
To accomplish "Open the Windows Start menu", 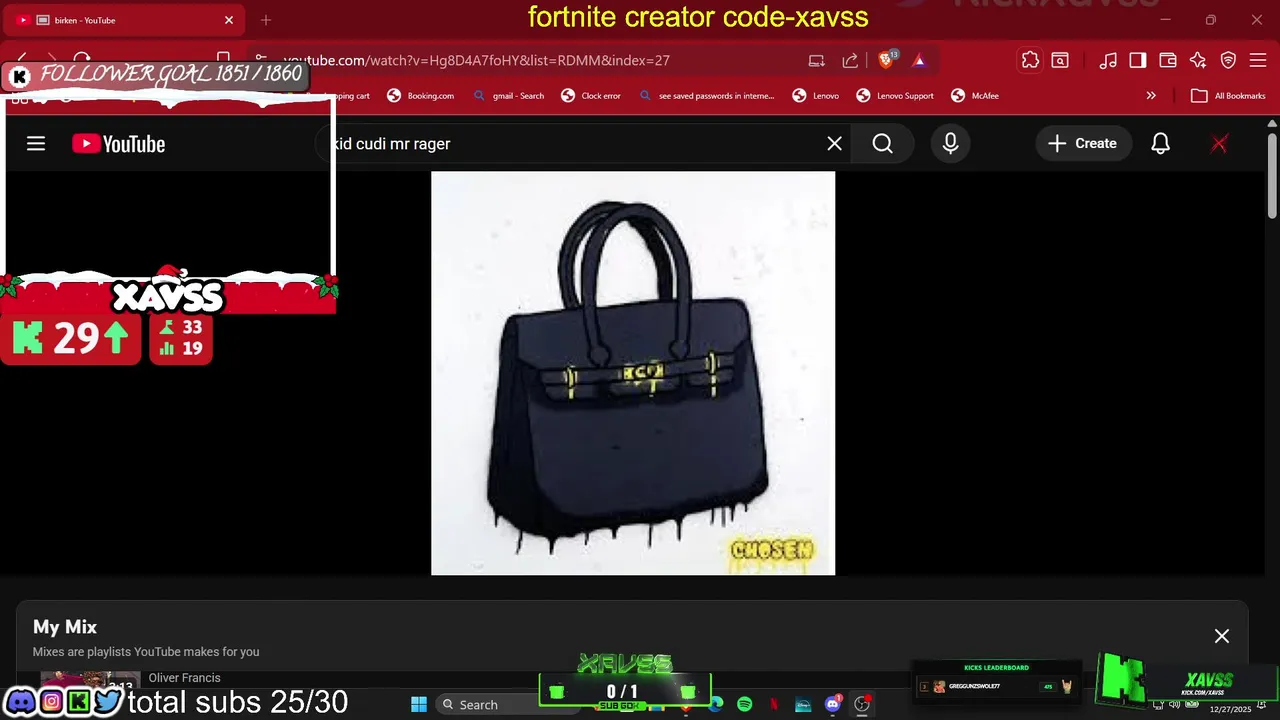I will click(x=419, y=704).
